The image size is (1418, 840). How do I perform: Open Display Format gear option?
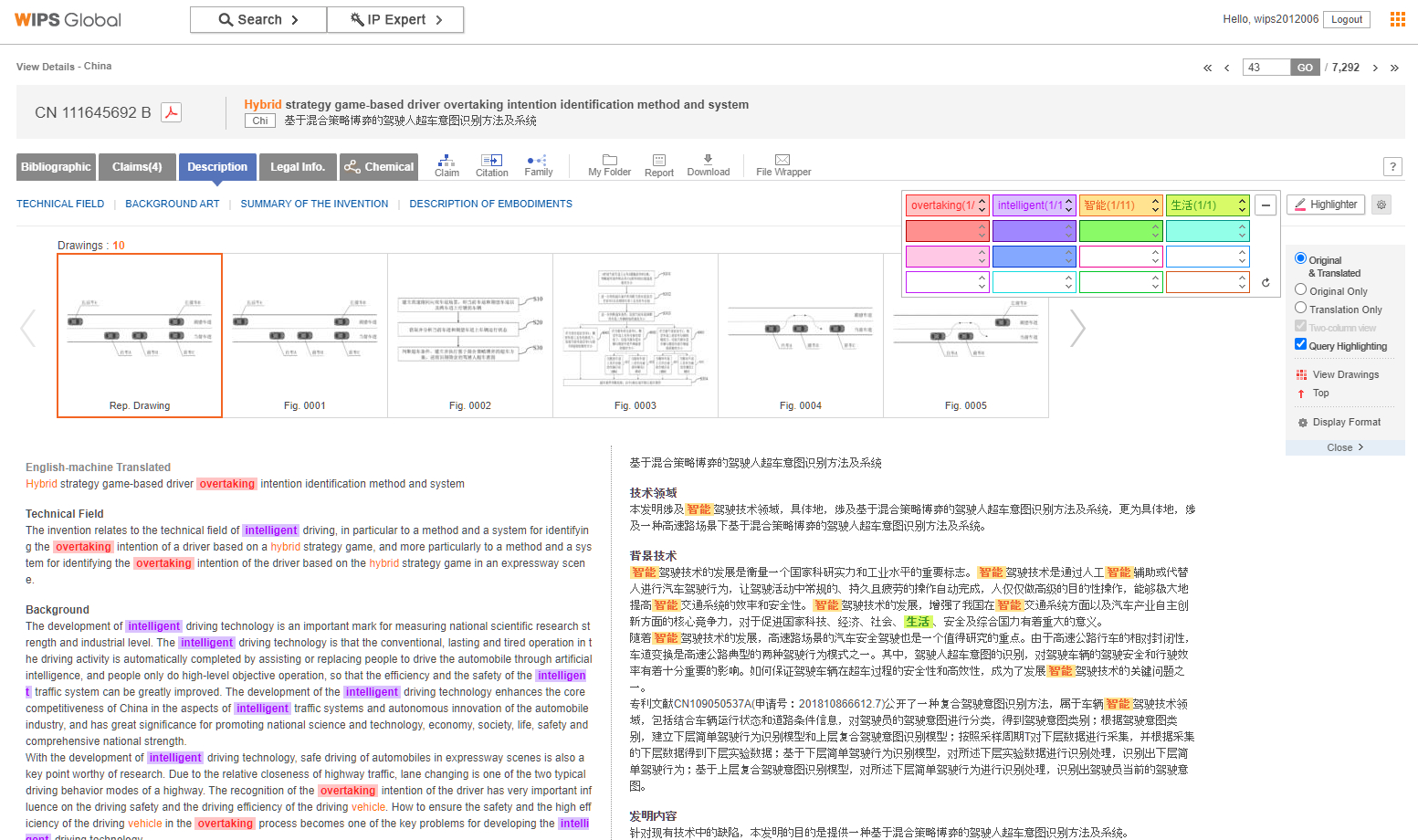pos(1339,422)
